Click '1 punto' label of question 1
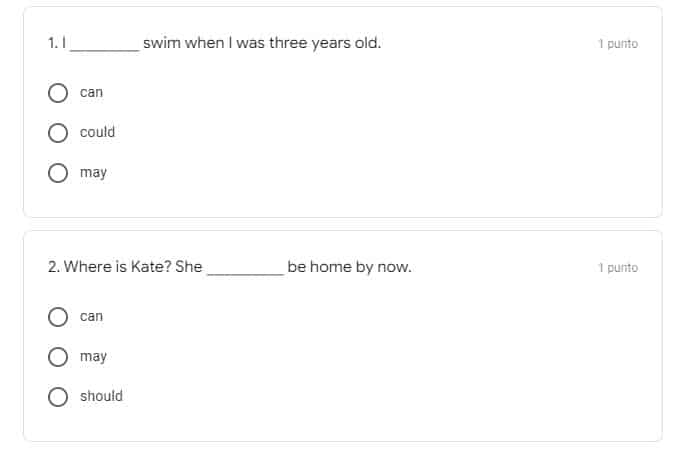The image size is (682, 452). pyautogui.click(x=618, y=44)
